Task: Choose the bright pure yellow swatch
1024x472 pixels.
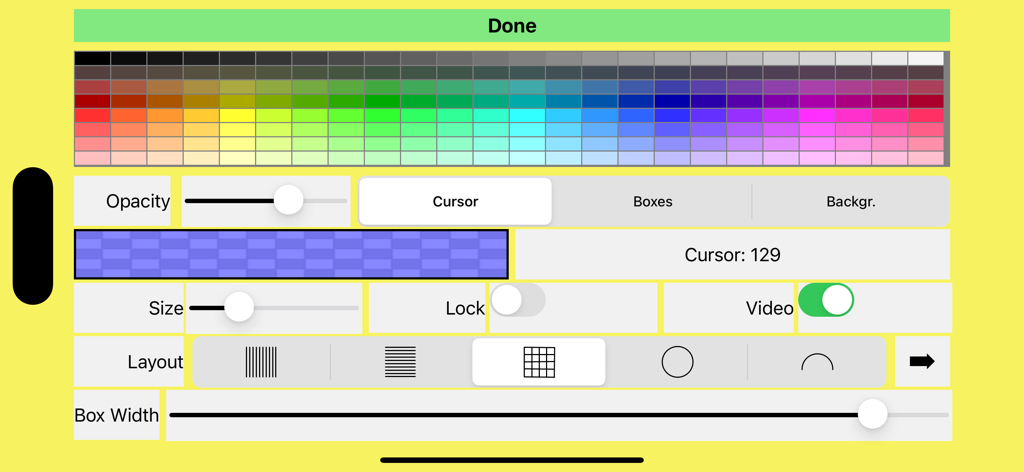Action: point(238,116)
